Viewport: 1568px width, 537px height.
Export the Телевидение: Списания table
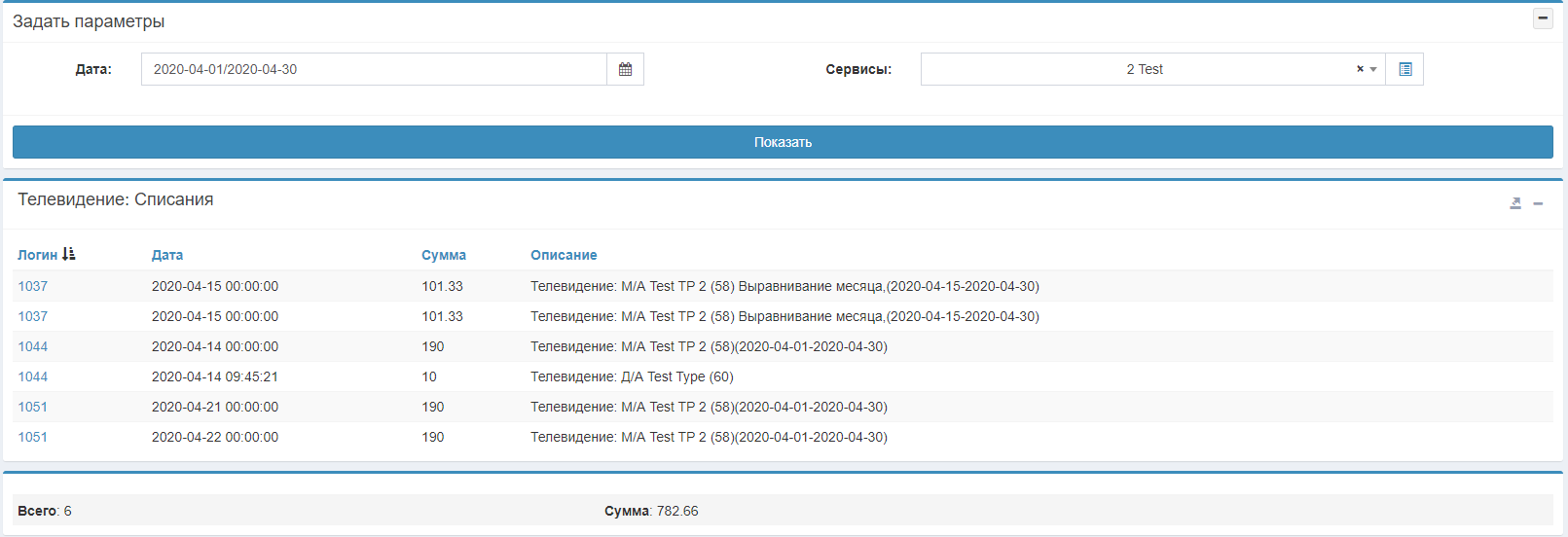point(1515,203)
